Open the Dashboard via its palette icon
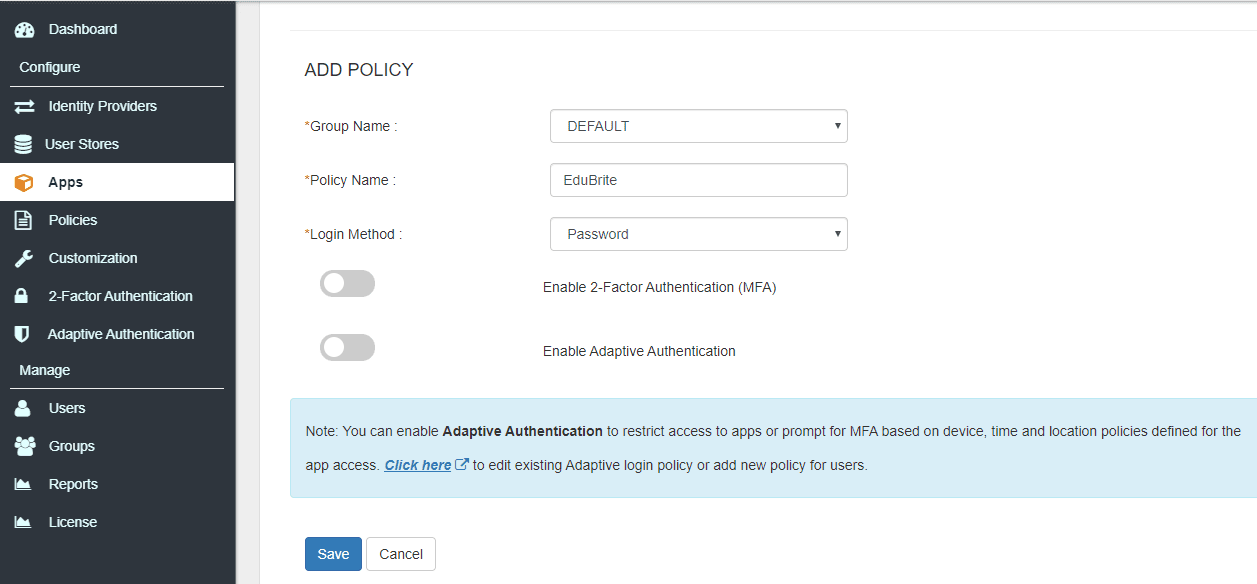1257x584 pixels. [23, 28]
